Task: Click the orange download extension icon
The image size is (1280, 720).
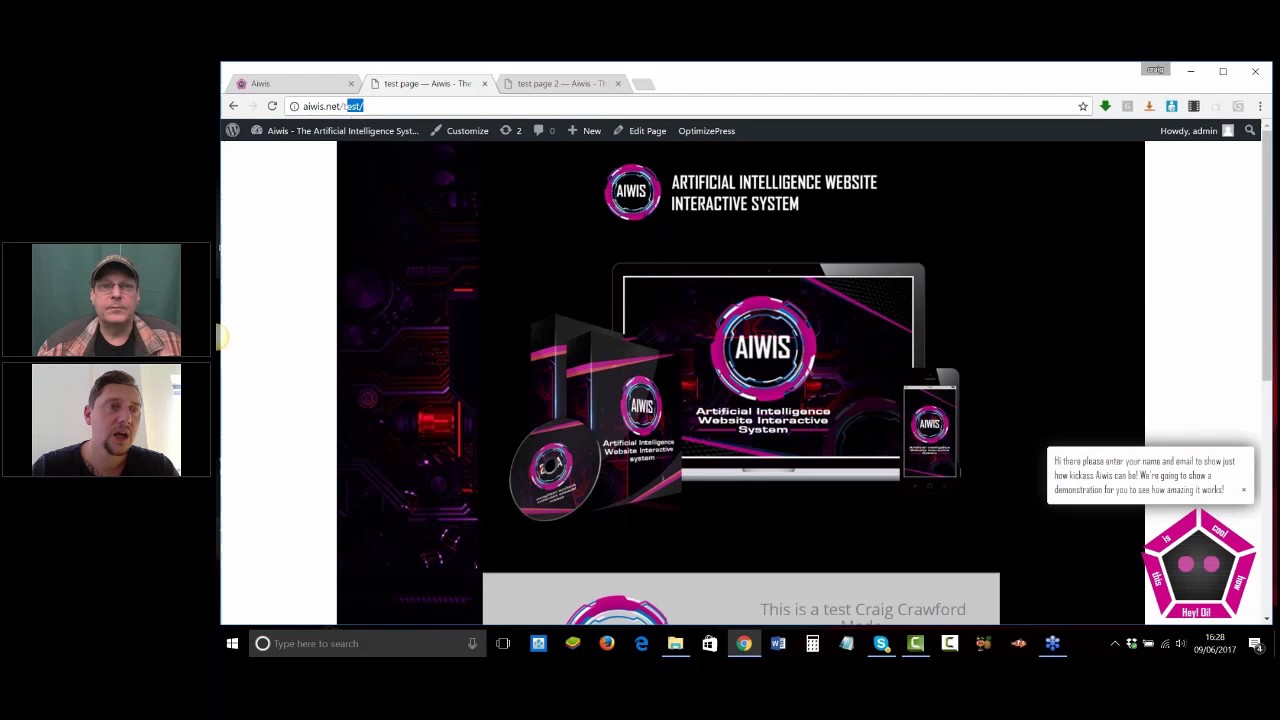Action: (1149, 106)
